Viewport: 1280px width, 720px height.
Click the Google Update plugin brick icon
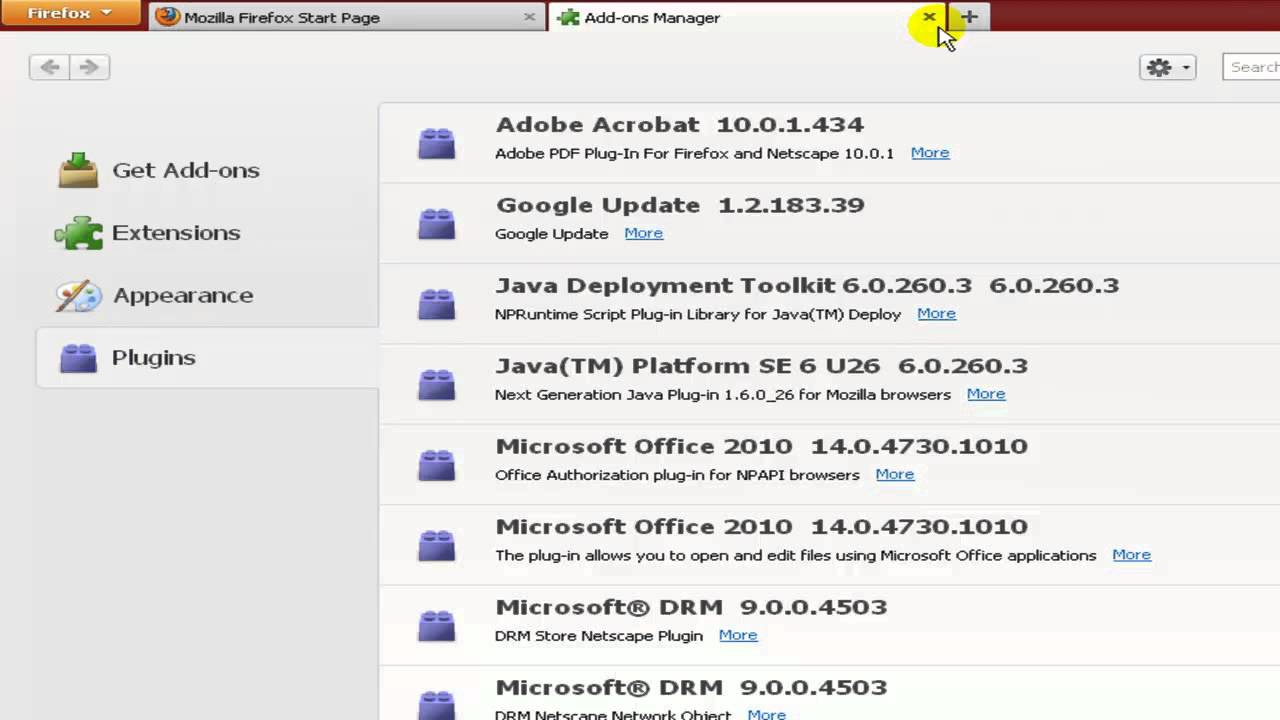click(436, 223)
